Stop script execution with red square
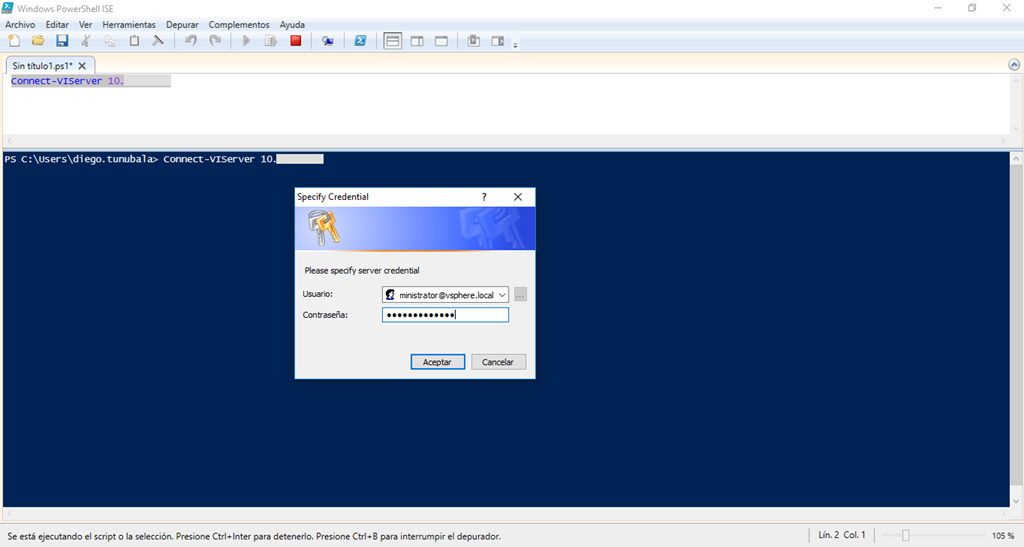Screen dimensions: 1024x547 (x=296, y=41)
